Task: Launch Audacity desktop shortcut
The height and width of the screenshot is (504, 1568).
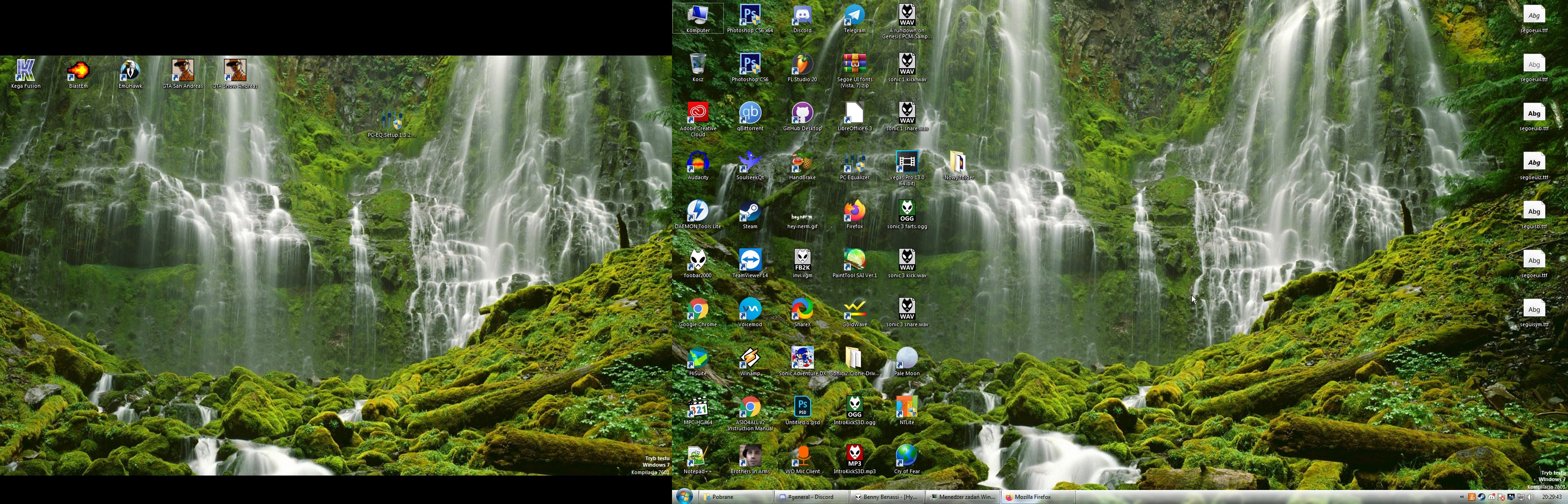Action: pyautogui.click(x=698, y=166)
